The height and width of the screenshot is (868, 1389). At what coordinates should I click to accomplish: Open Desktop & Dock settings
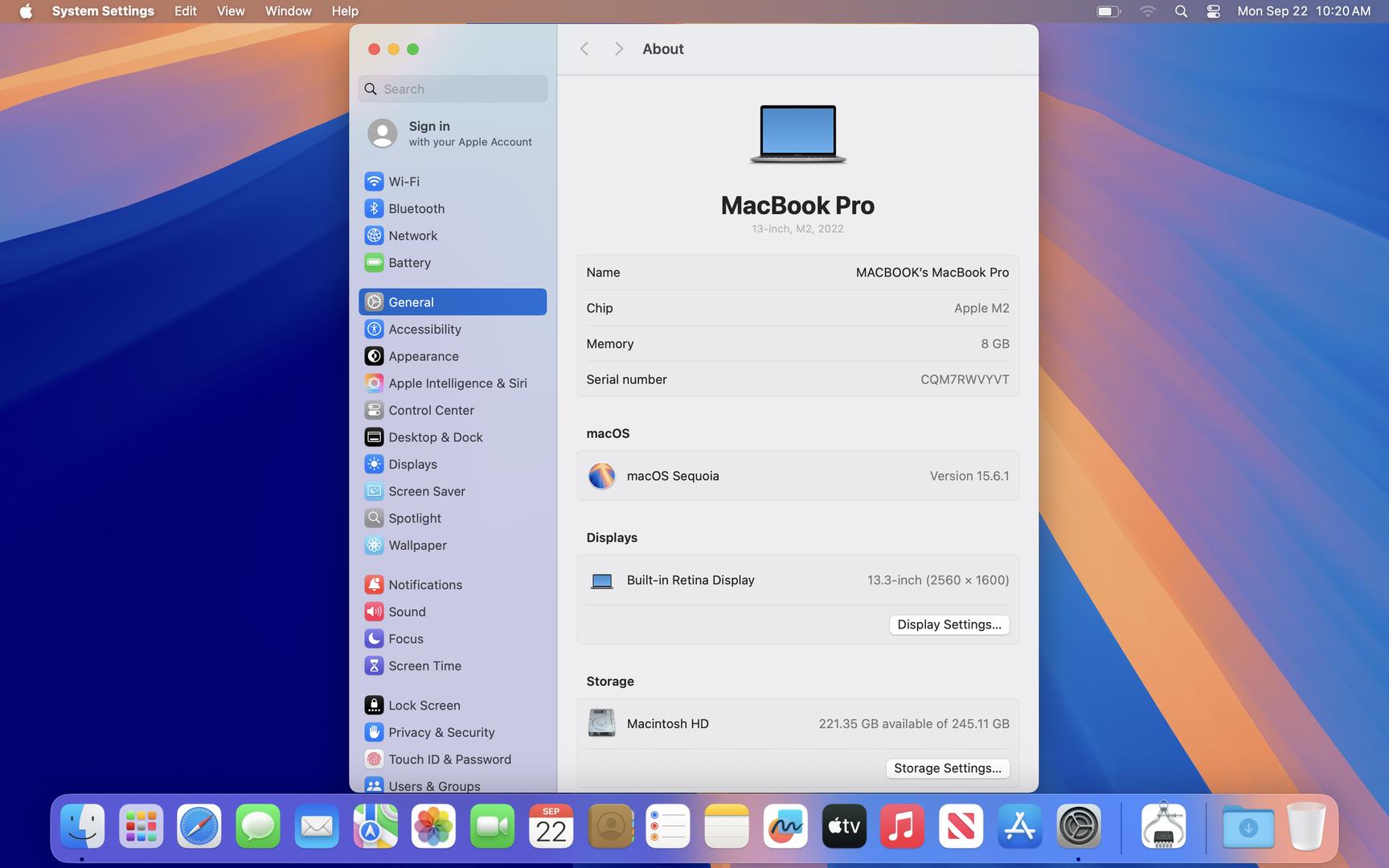(453, 437)
